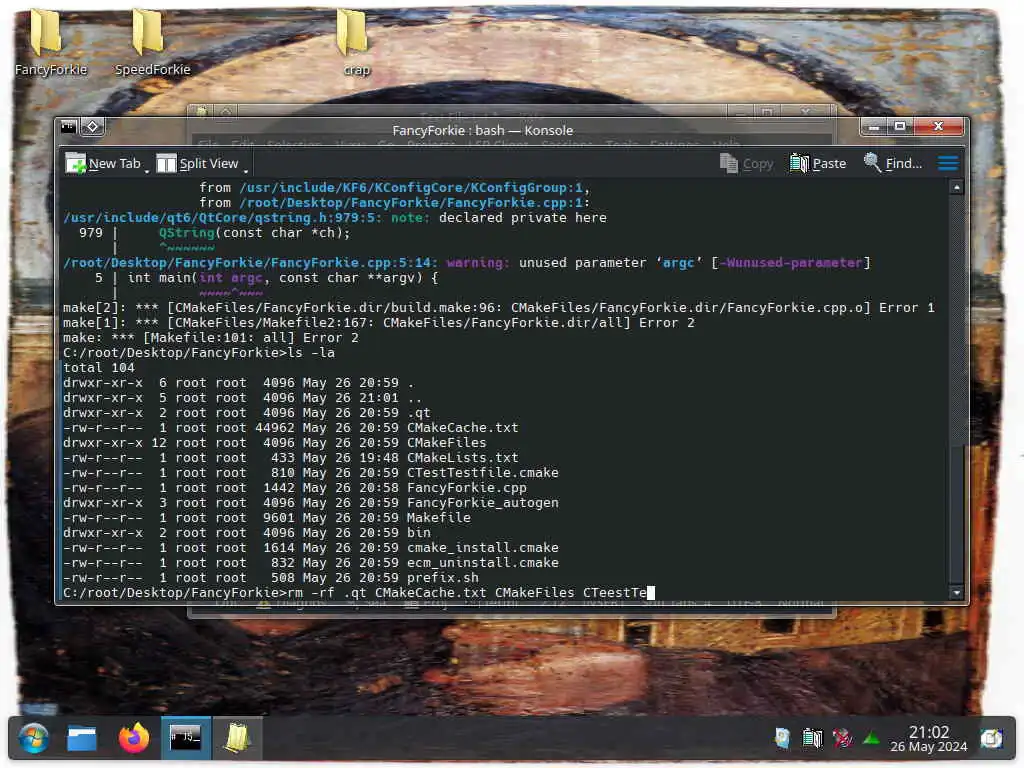Click the terminal vertical scrollbar track

pos(956,390)
